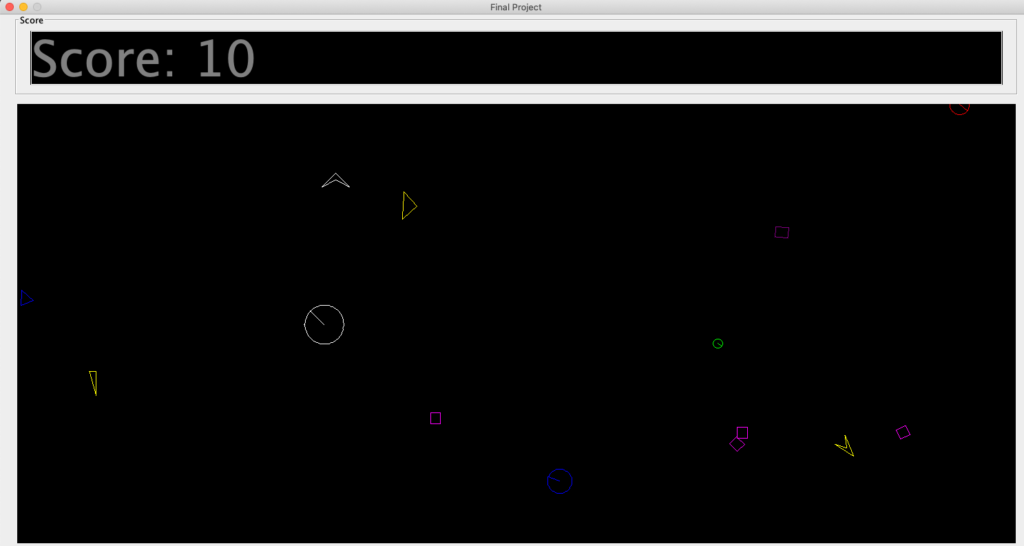This screenshot has width=1024, height=546.
Task: Click the lone magenta square left of the blue circle
Action: pyautogui.click(x=436, y=418)
